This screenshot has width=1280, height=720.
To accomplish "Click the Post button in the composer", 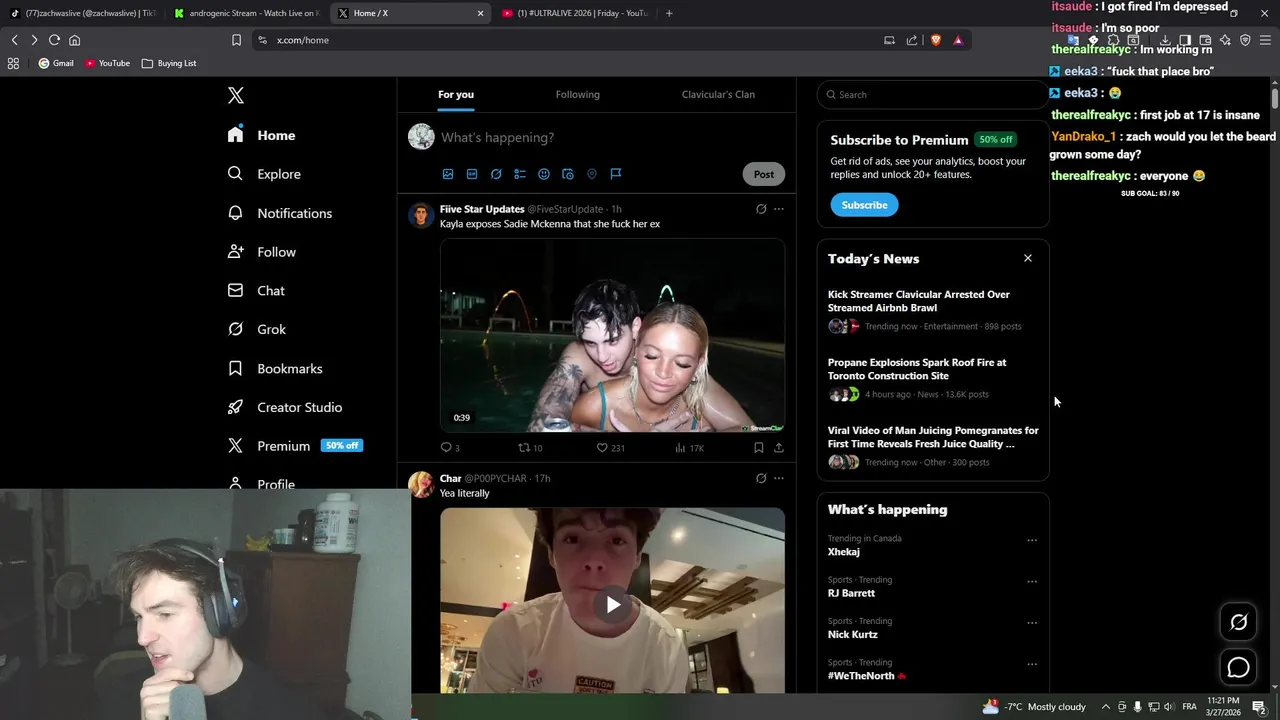I will pyautogui.click(x=764, y=174).
